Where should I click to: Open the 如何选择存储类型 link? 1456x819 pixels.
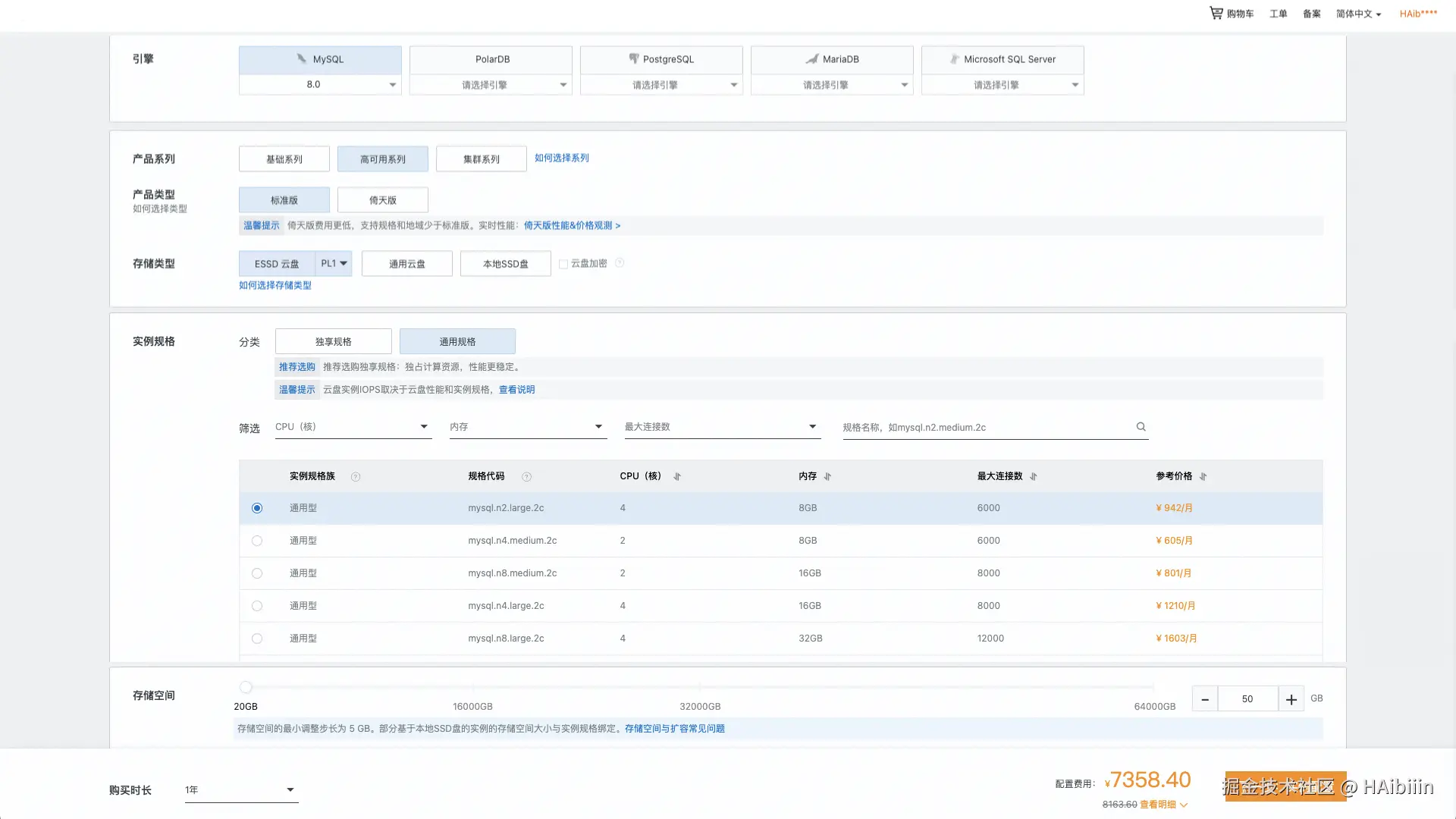(275, 285)
